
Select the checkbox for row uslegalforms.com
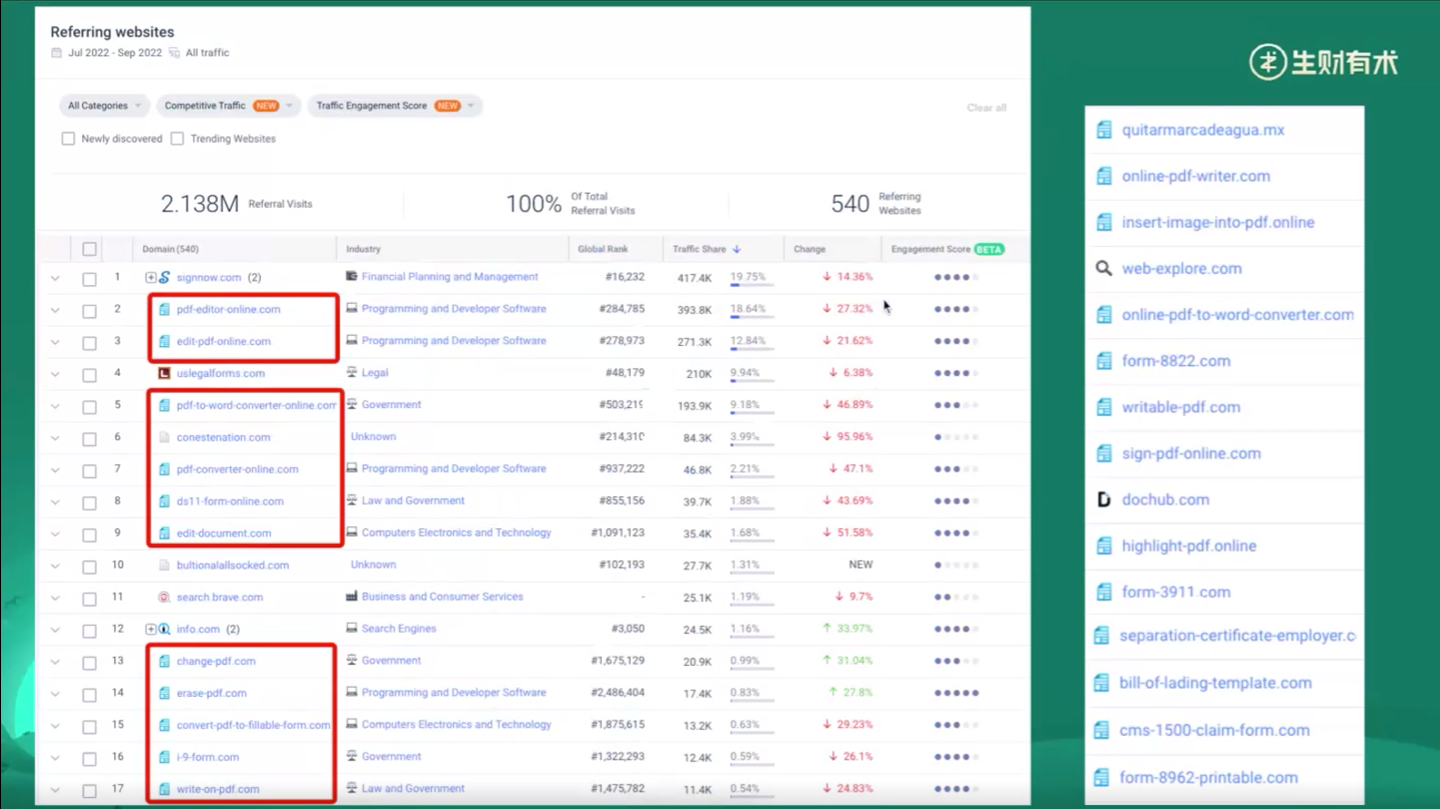[x=89, y=374]
